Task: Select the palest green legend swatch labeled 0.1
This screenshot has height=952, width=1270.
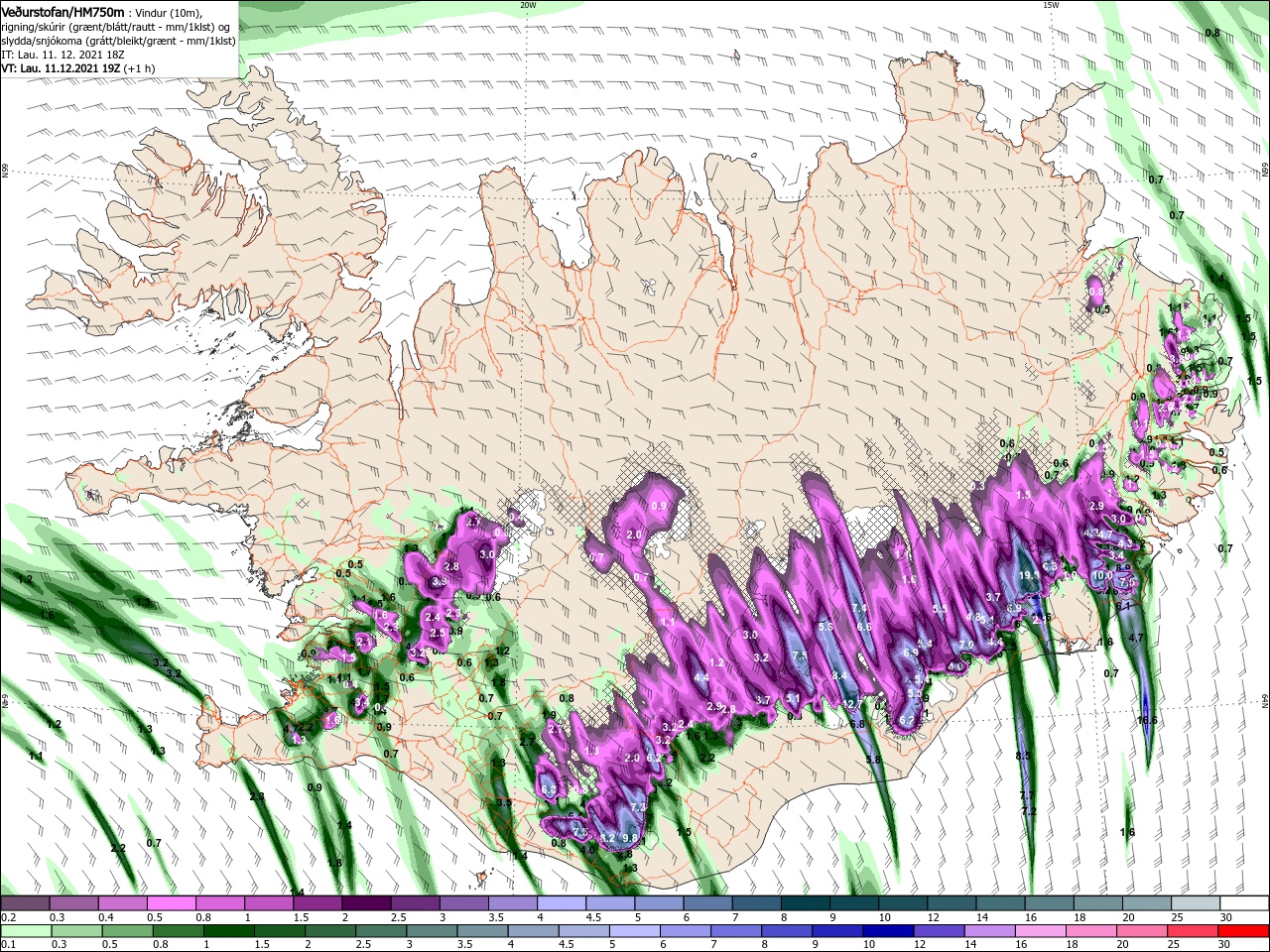Action: click(24, 931)
